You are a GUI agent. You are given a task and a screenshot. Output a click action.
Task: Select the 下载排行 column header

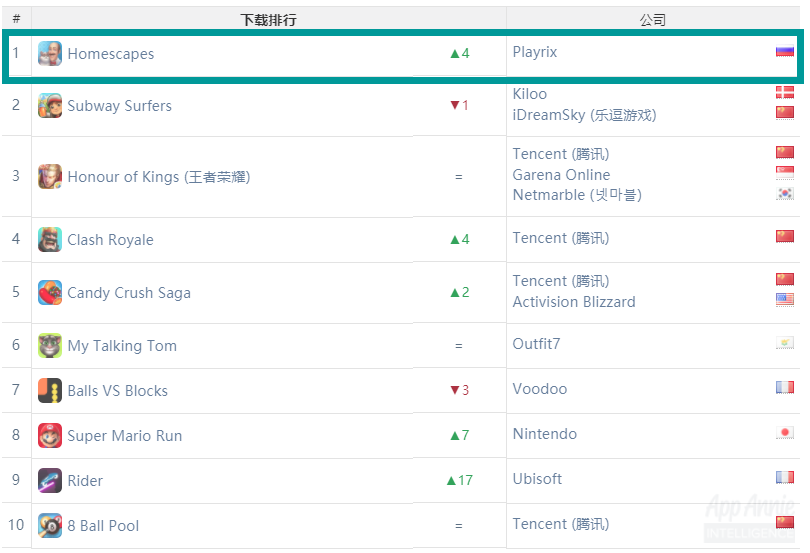tap(269, 20)
